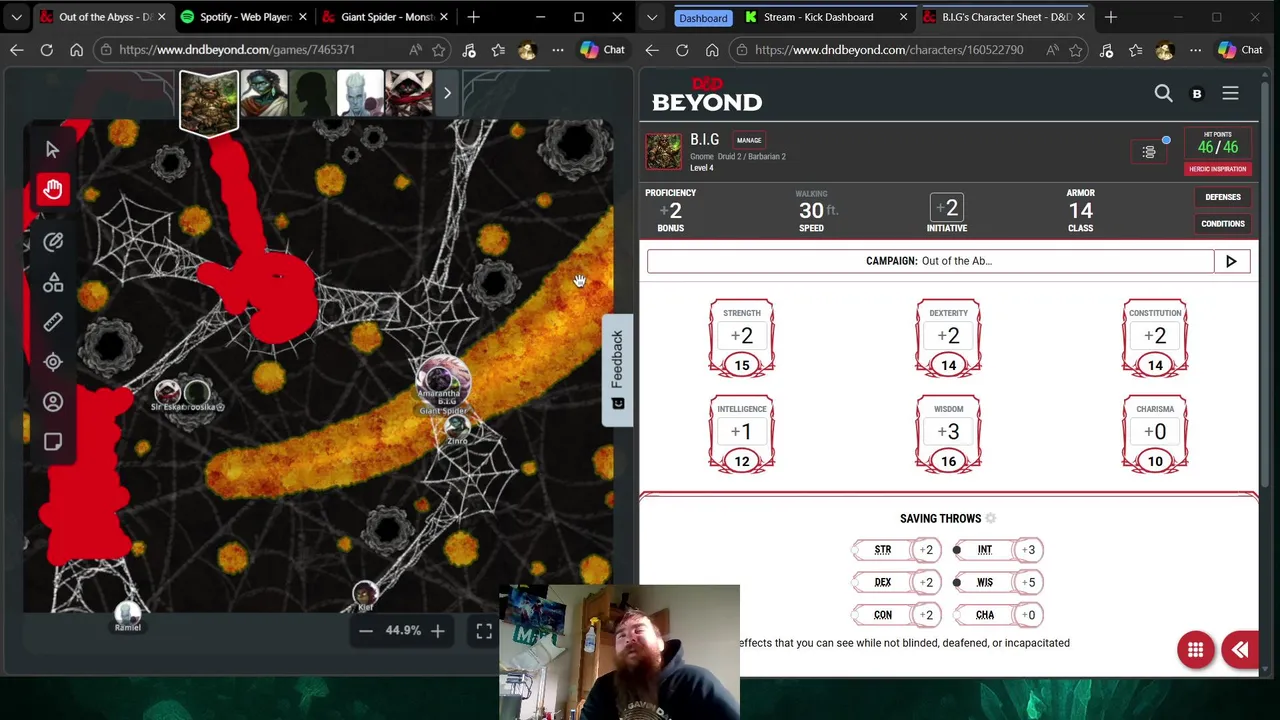Open the Feedback side tab on map

[x=617, y=370]
